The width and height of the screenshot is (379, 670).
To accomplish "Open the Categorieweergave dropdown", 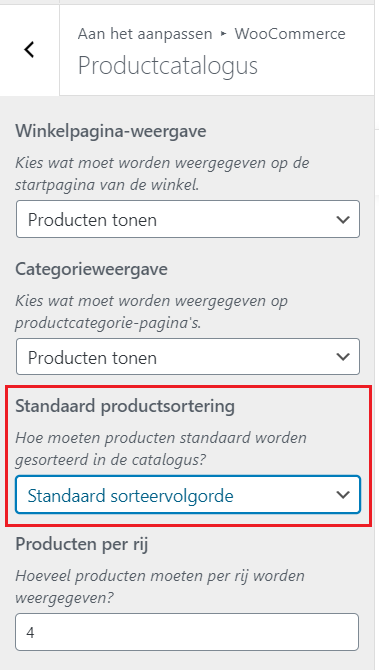I will [x=188, y=357].
